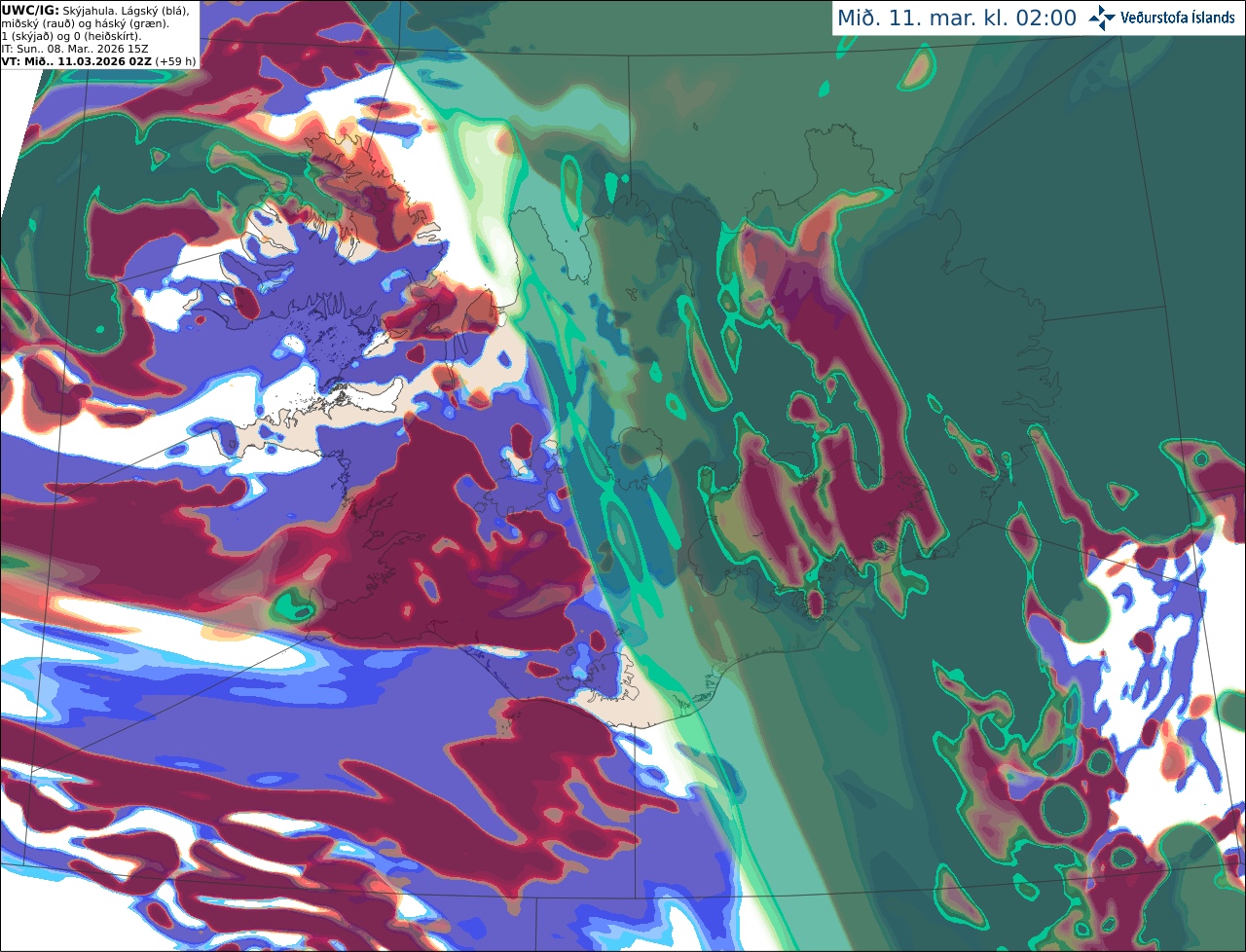The height and width of the screenshot is (952, 1246).
Task: Click the 'Veðurstofa Íslands' name text
Action: [x=1178, y=18]
